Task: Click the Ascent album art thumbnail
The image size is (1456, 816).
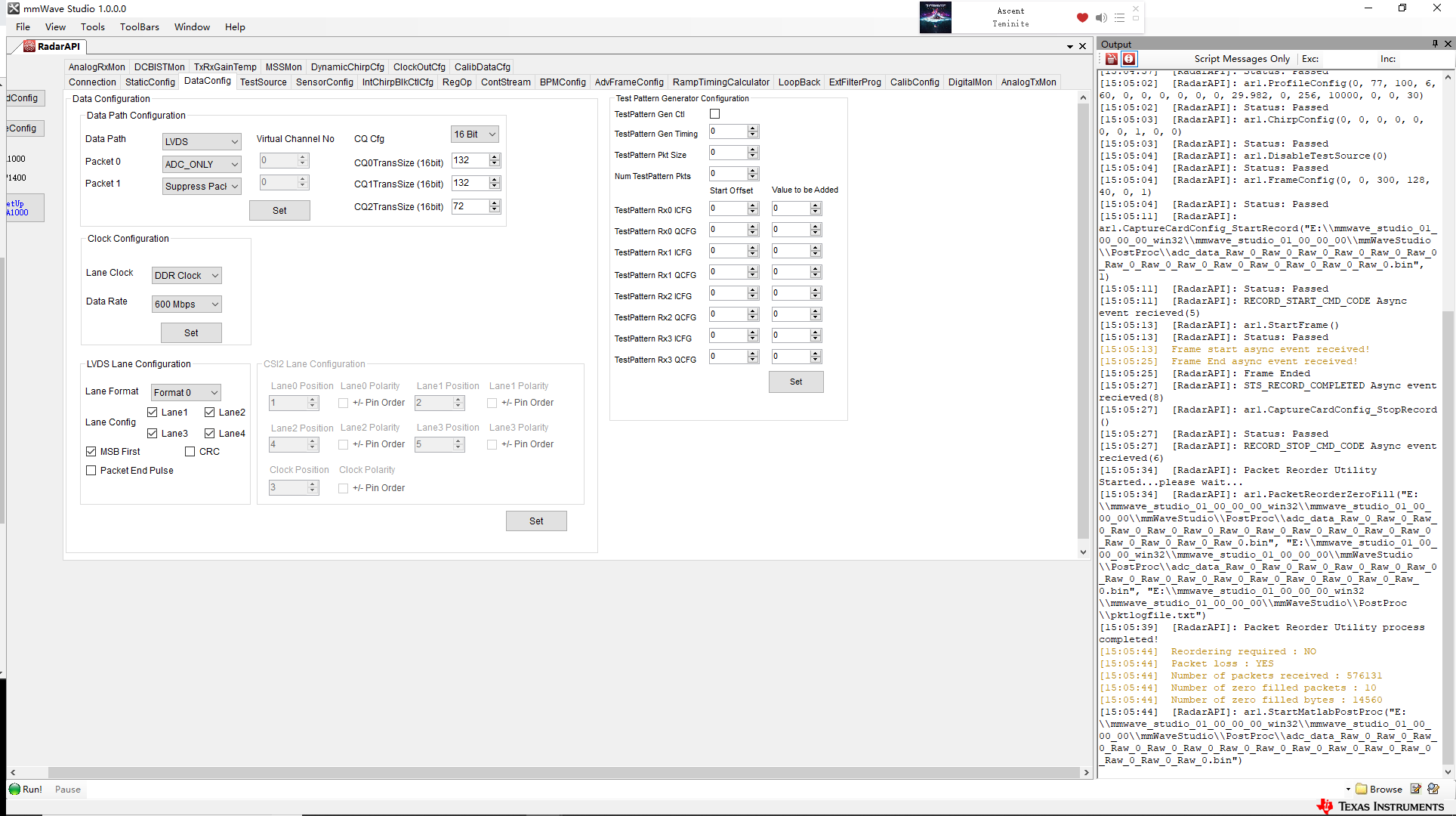Action: pyautogui.click(x=936, y=17)
